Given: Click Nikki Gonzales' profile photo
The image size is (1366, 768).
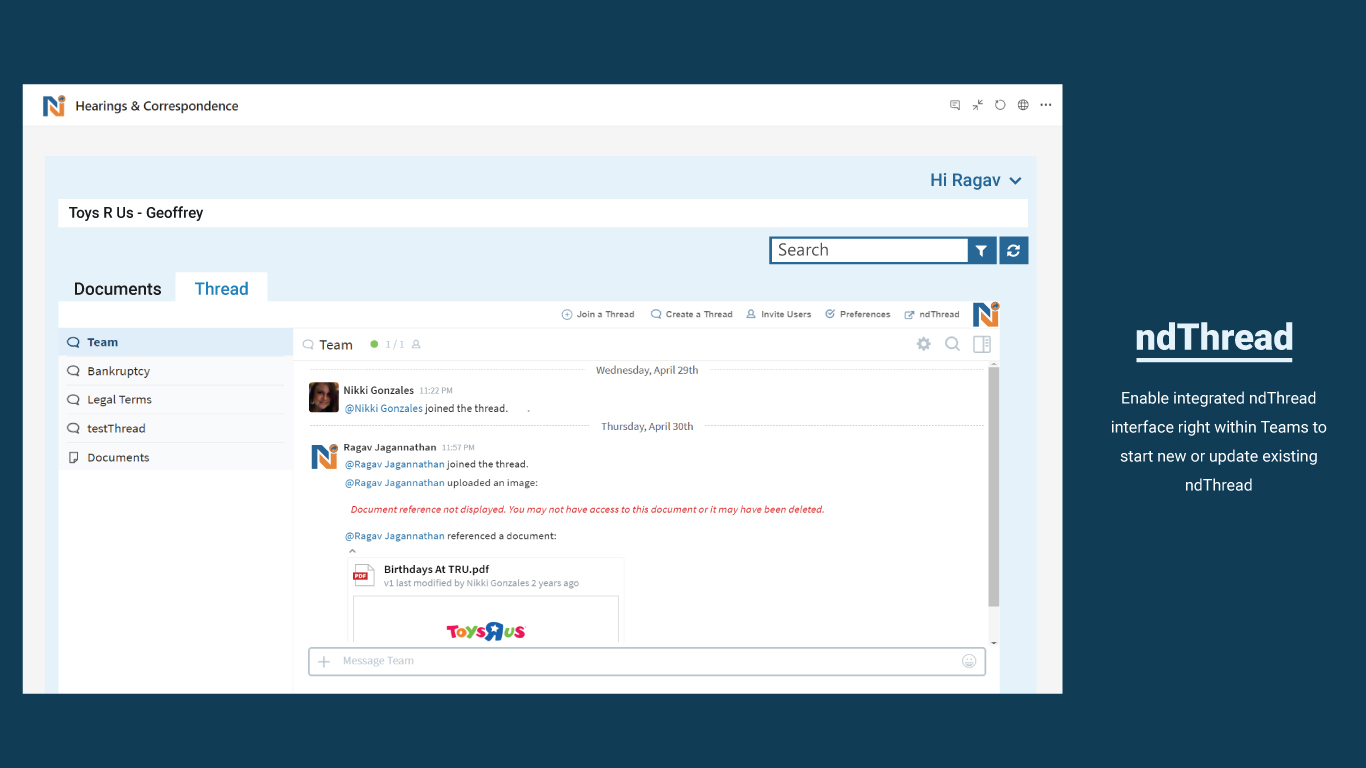Looking at the screenshot, I should tap(323, 397).
